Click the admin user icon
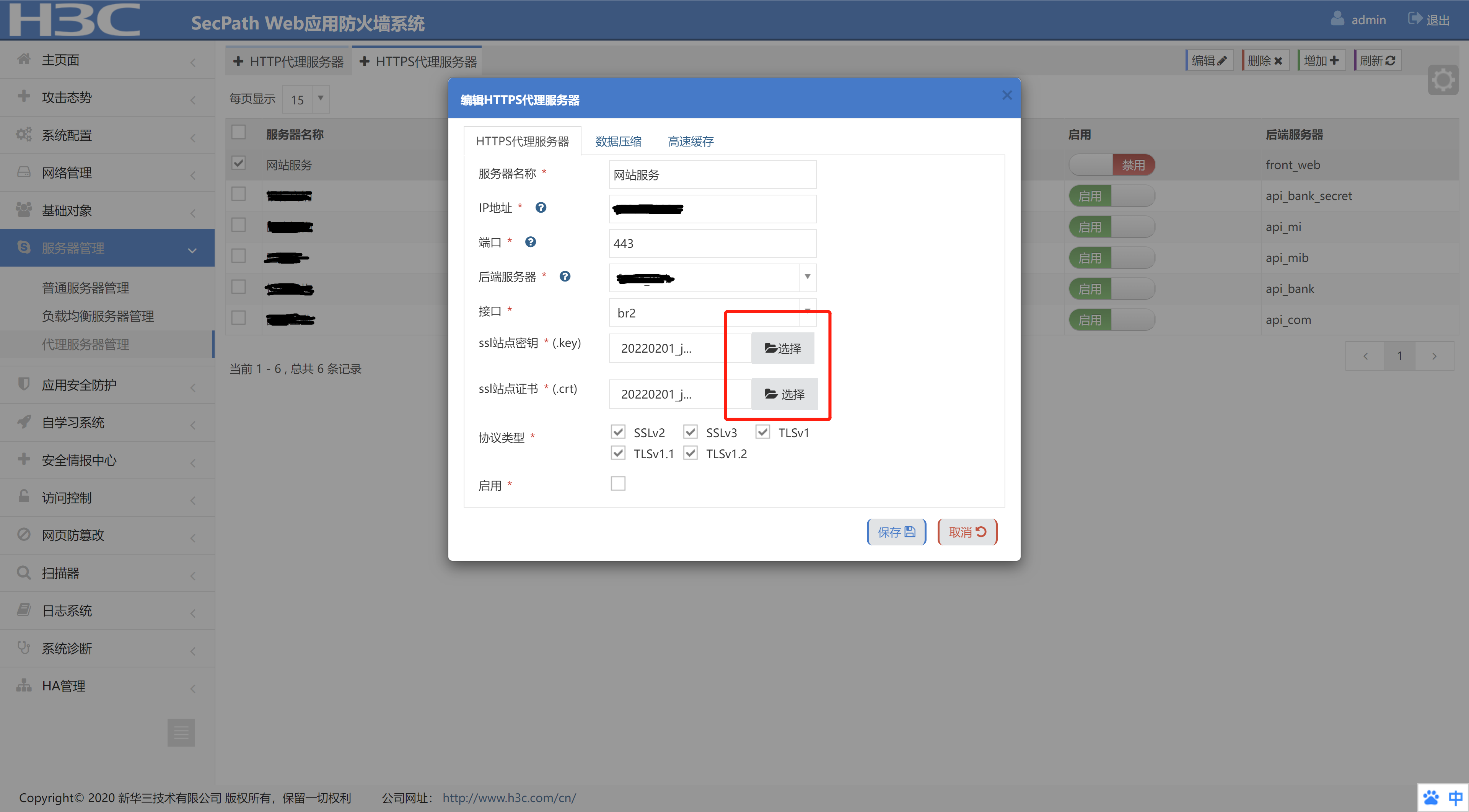The image size is (1469, 812). coord(1337,19)
